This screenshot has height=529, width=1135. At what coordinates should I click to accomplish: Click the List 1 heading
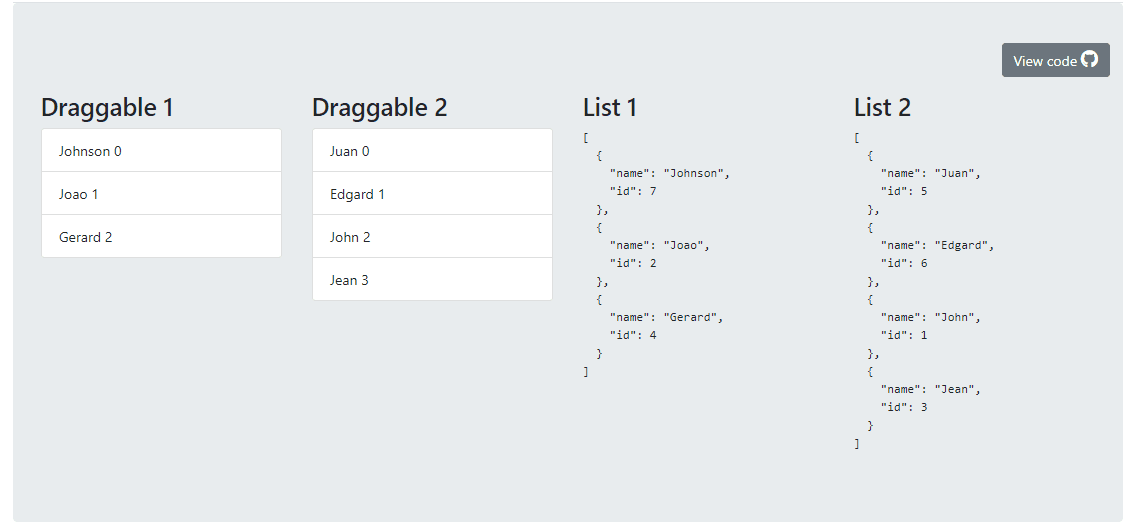point(609,107)
